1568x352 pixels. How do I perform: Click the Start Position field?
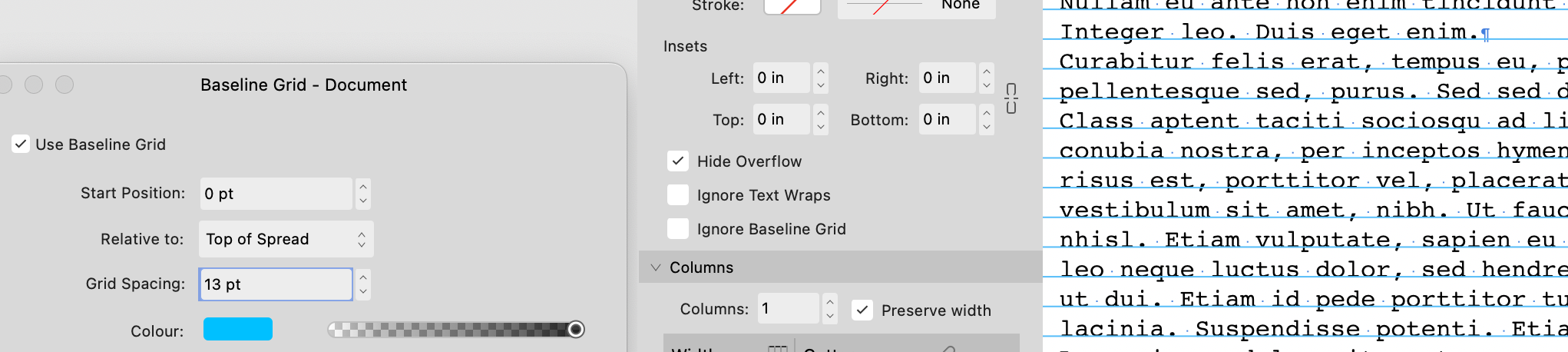[x=276, y=194]
